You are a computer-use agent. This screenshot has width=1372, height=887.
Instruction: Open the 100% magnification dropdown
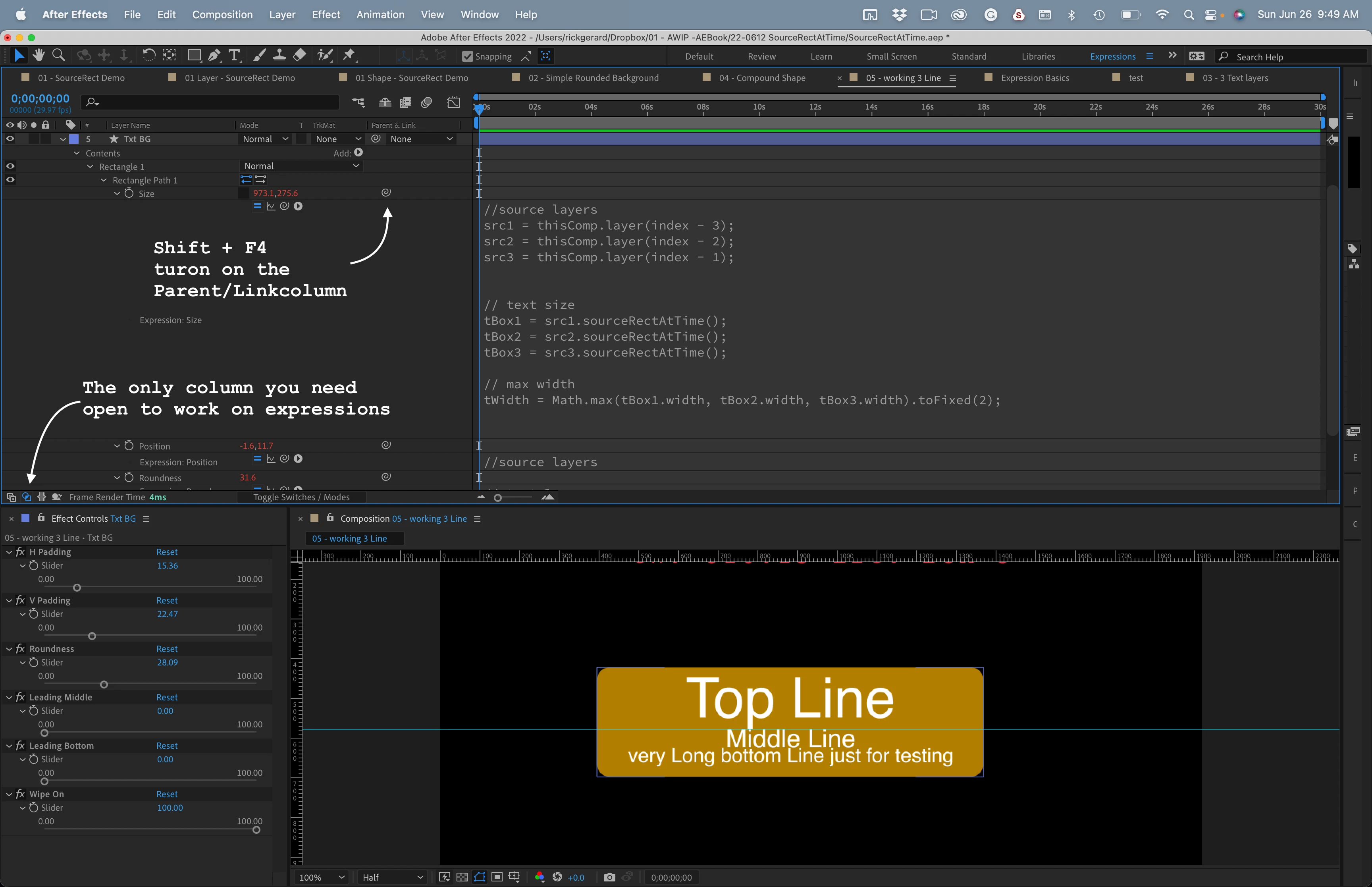pyautogui.click(x=321, y=877)
